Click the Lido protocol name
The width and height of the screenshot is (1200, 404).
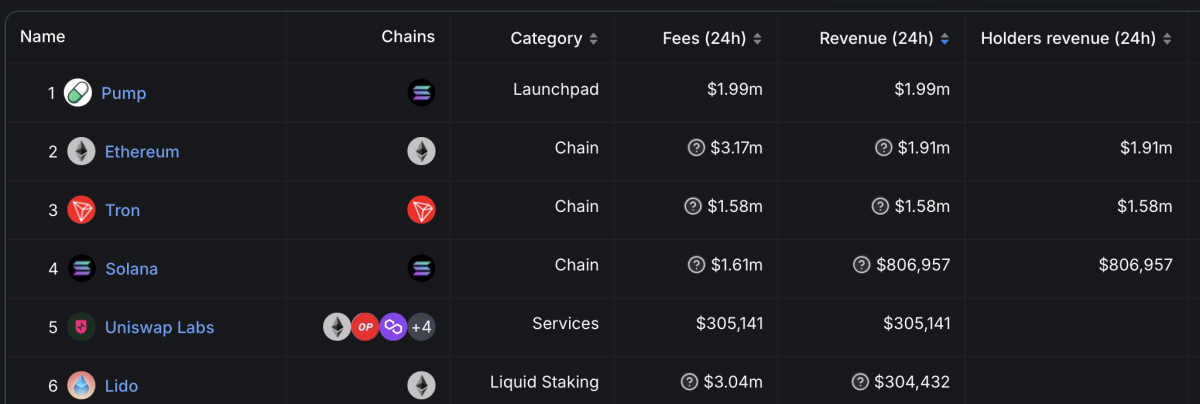pyautogui.click(x=121, y=386)
